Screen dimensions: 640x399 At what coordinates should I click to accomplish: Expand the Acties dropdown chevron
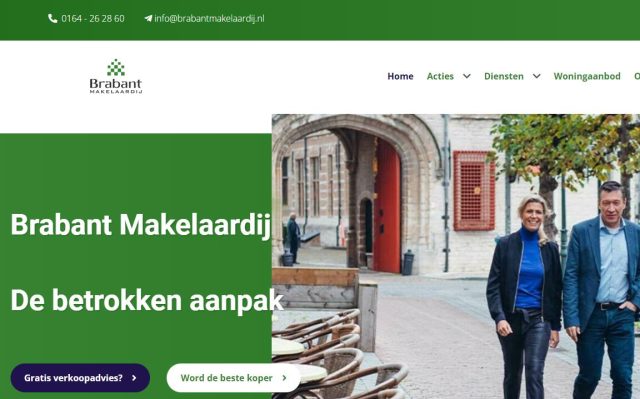(467, 76)
